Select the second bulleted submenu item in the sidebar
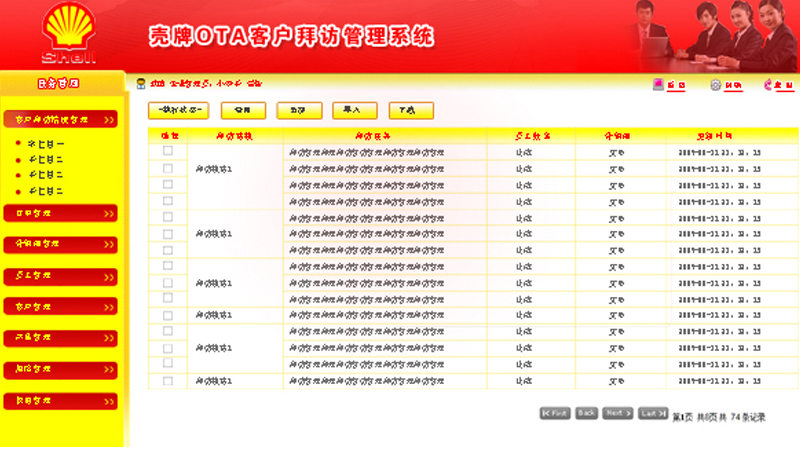Viewport: 800px width, 450px height. (x=45, y=160)
